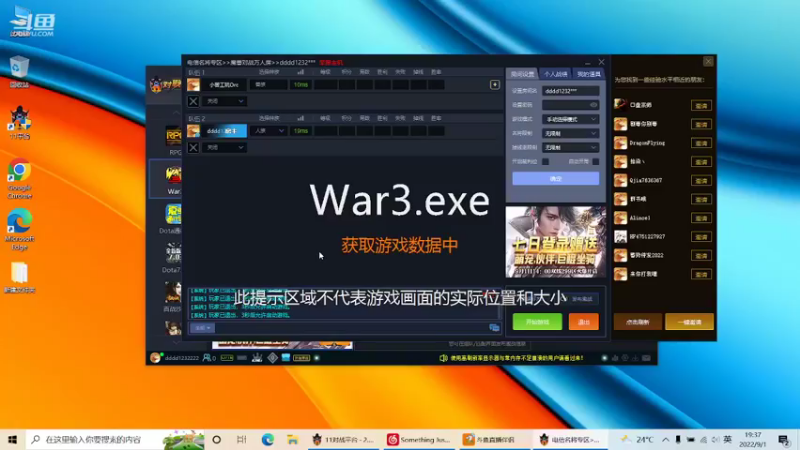Viewport: 800px width, 450px height.
Task: Open Team 2 closed-slot dropdown
Action: pos(224,147)
